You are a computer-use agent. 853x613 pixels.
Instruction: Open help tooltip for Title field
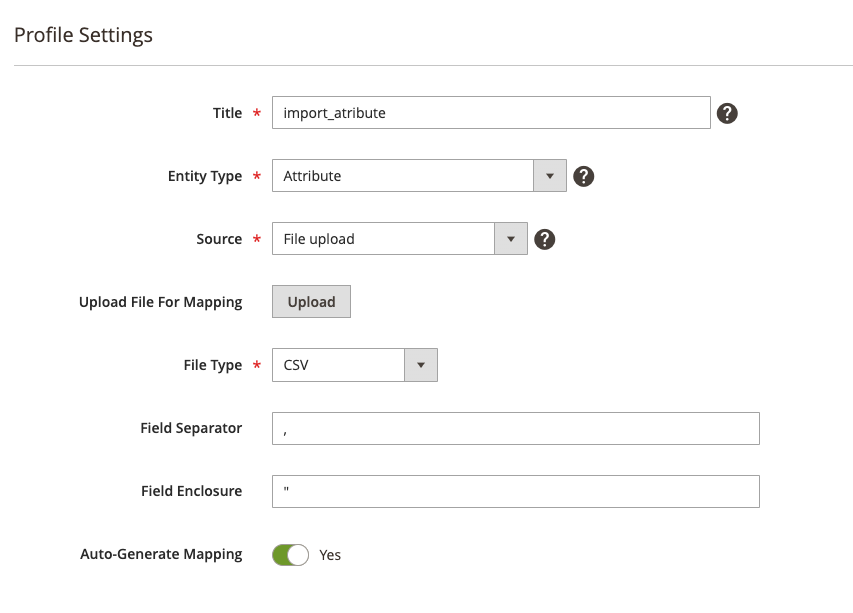[x=727, y=113]
